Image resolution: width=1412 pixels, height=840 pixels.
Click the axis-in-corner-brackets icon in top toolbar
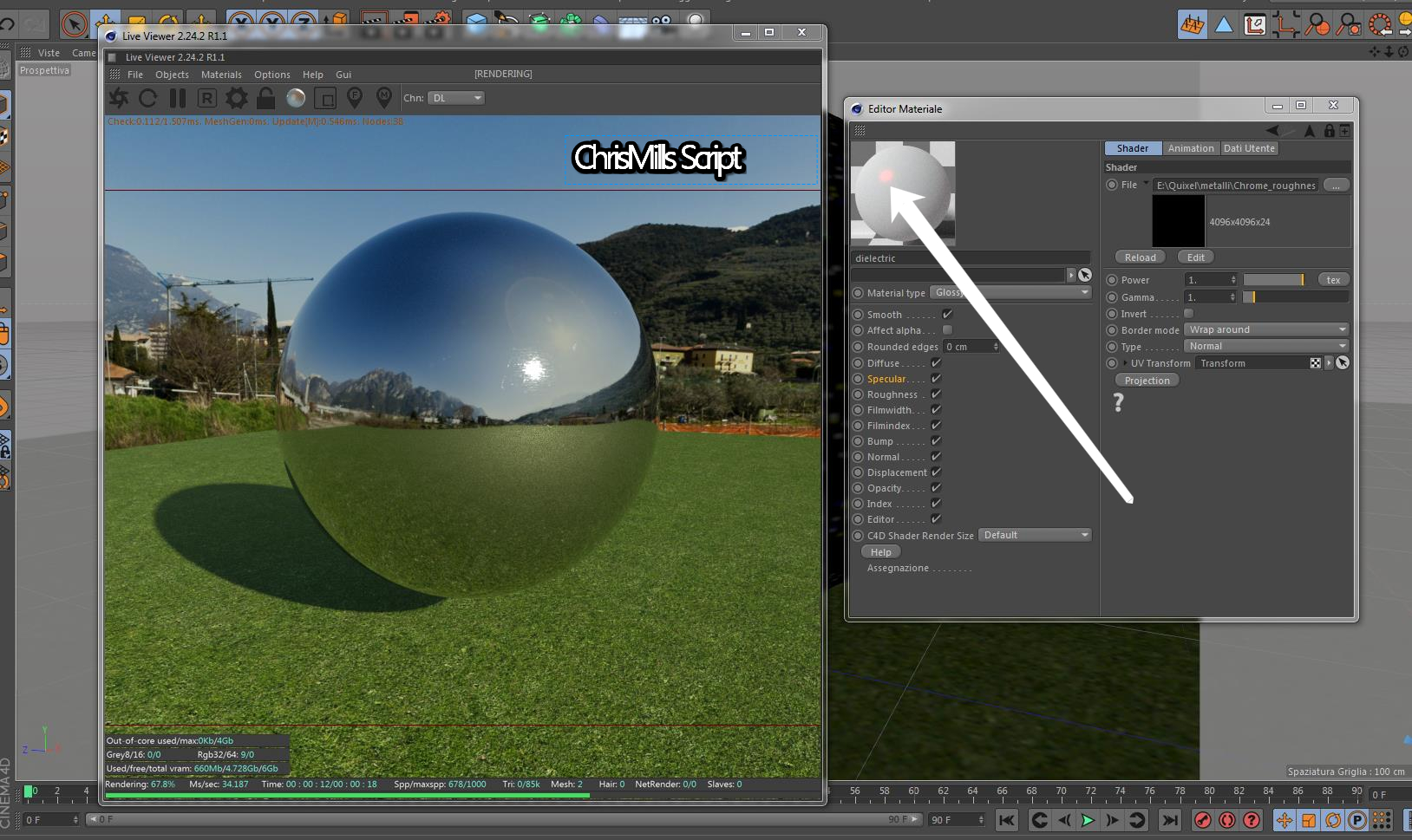(x=1286, y=24)
